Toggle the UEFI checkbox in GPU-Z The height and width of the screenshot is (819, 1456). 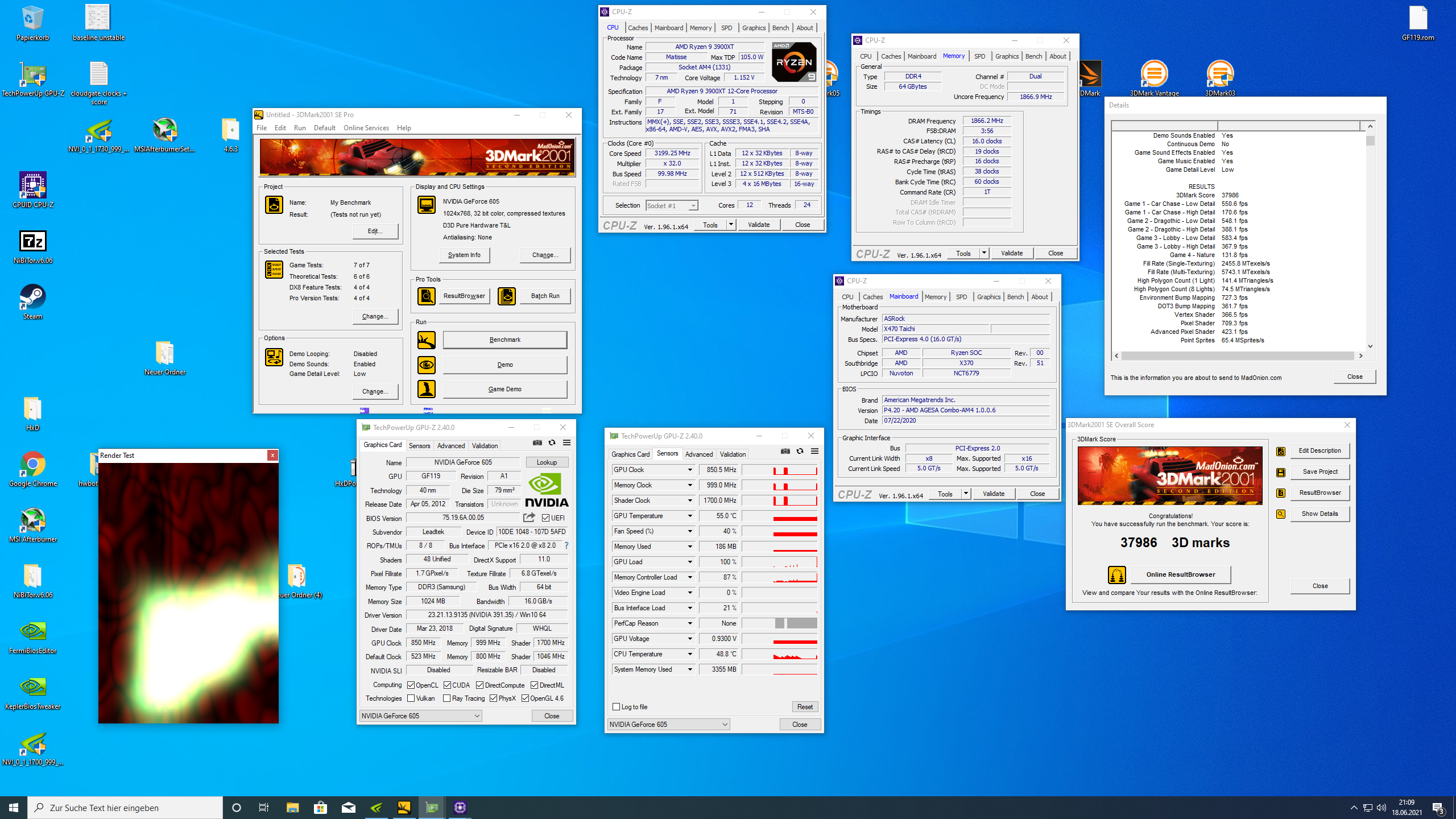(x=545, y=518)
